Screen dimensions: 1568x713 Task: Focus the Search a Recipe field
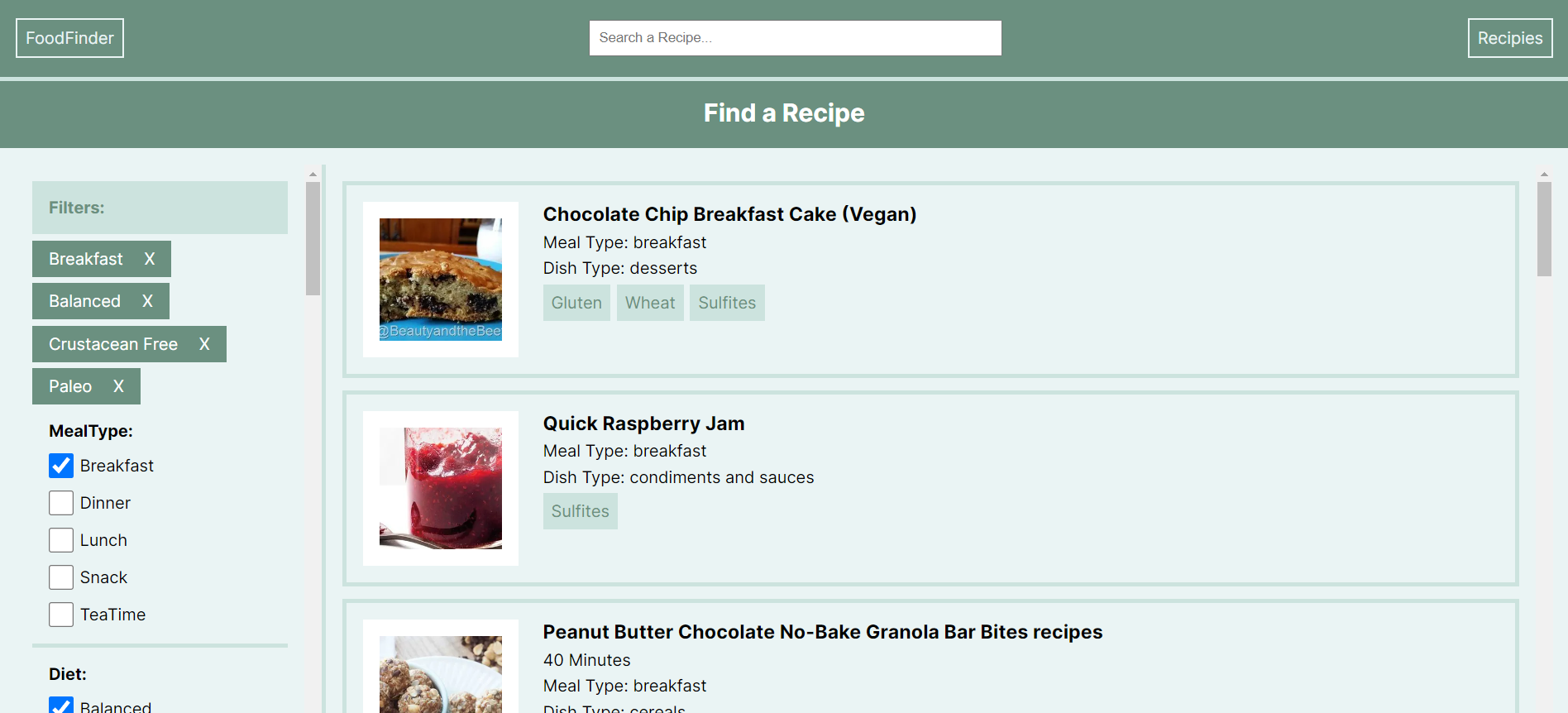click(x=795, y=38)
